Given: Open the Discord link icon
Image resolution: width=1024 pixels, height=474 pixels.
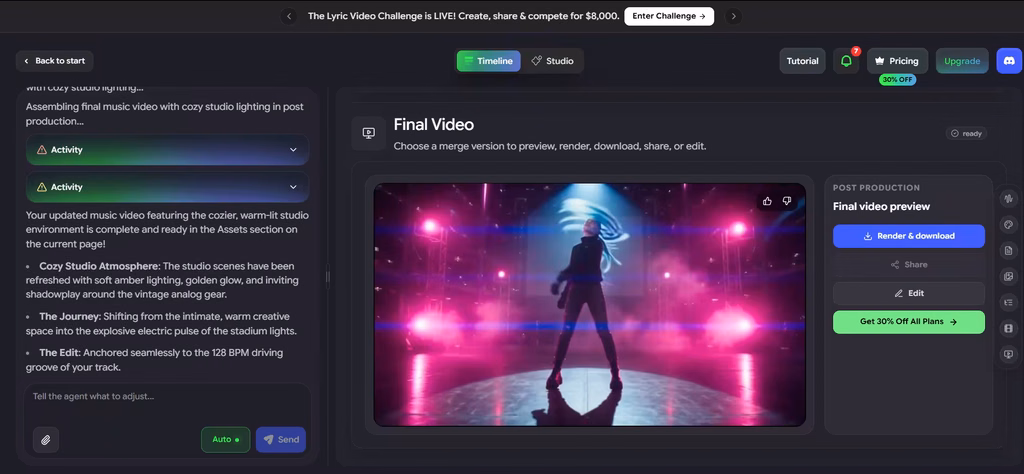Looking at the screenshot, I should [1009, 61].
